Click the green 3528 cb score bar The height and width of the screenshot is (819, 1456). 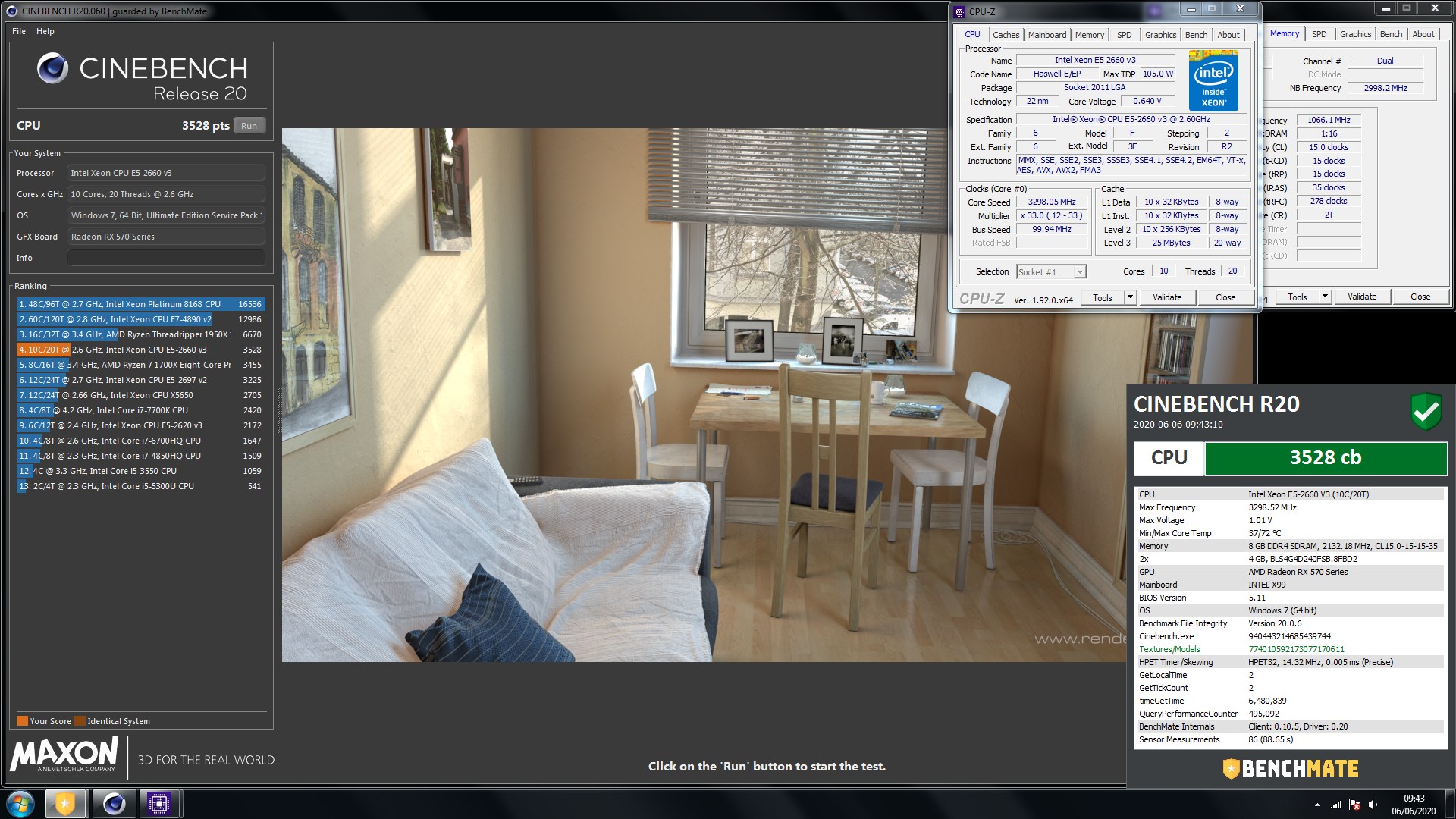(1326, 458)
